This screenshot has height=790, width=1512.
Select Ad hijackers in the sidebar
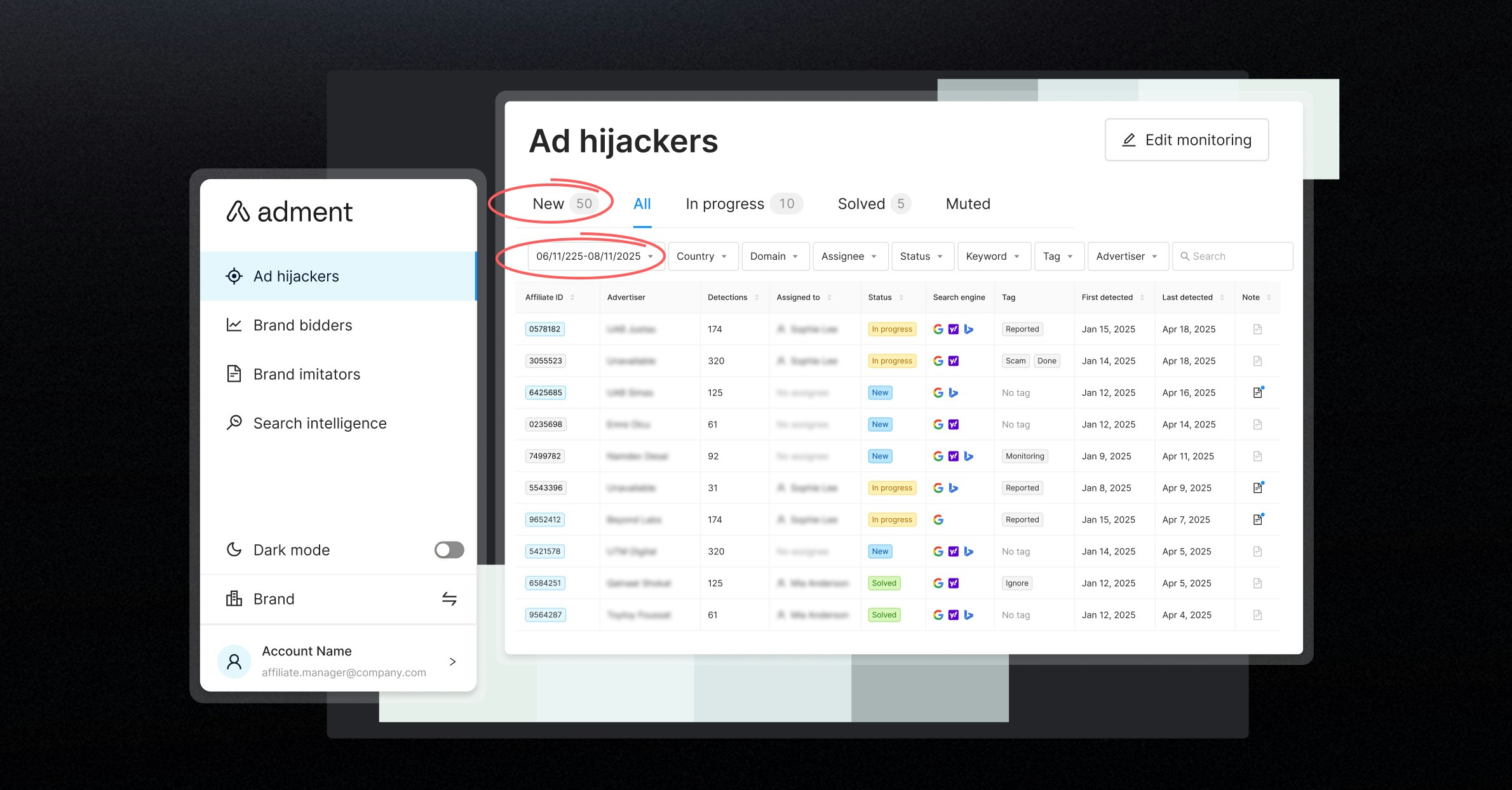[295, 276]
